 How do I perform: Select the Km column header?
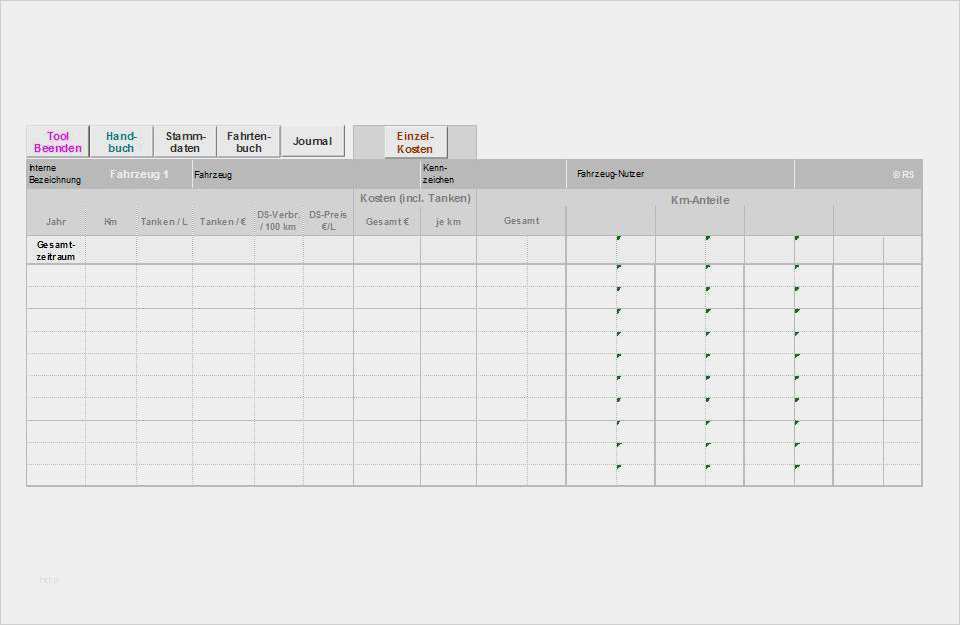click(x=111, y=222)
